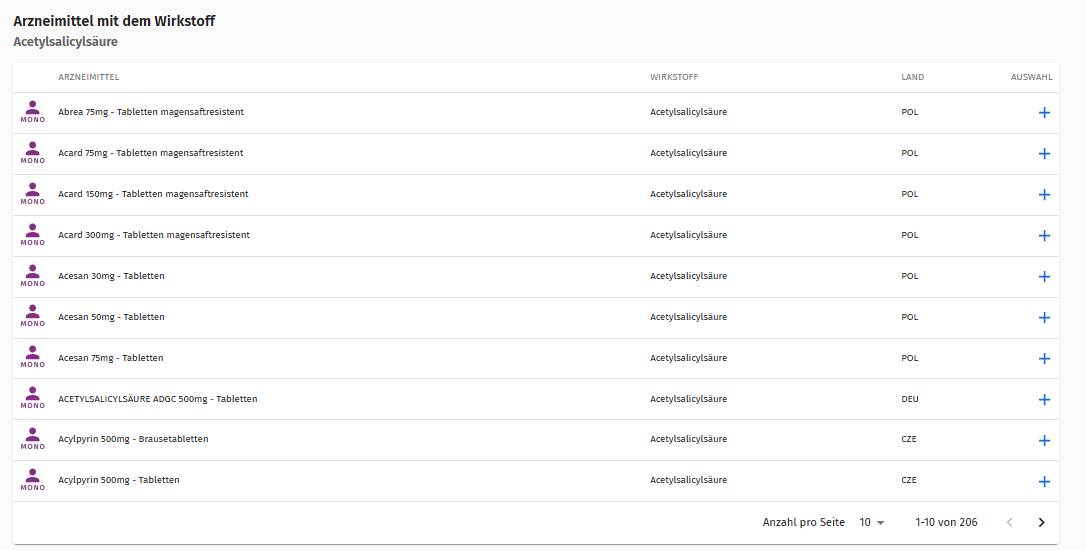Add Acesan 50mg using the plus icon
1086x550 pixels.
coord(1044,317)
